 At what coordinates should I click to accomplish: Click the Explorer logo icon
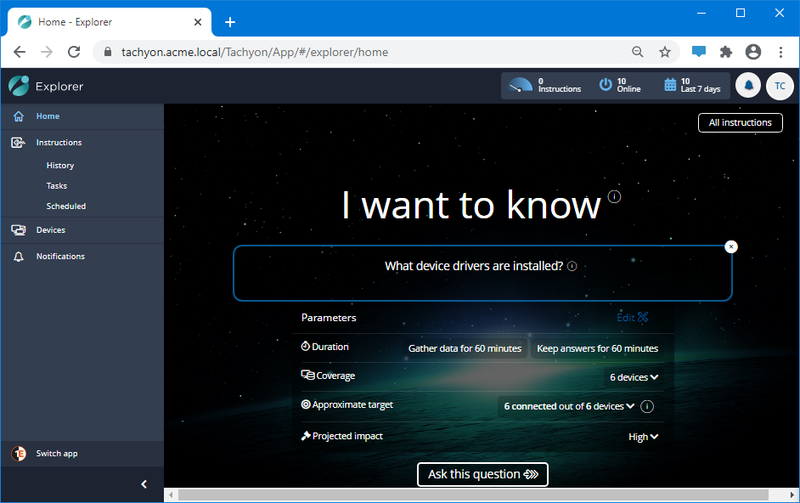click(19, 86)
